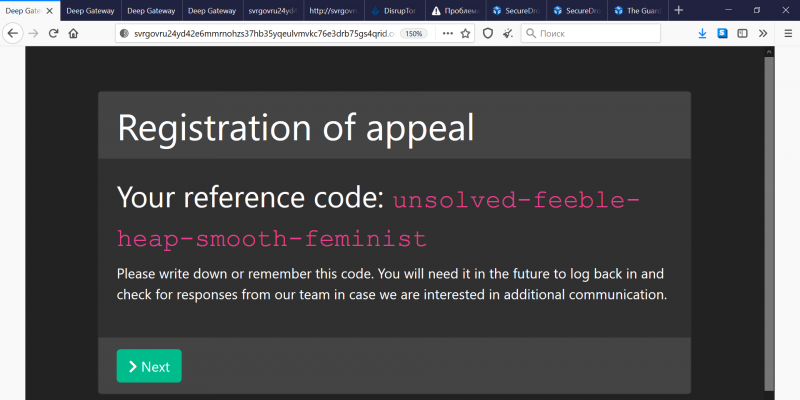Bookmark this page with the star

(x=465, y=33)
